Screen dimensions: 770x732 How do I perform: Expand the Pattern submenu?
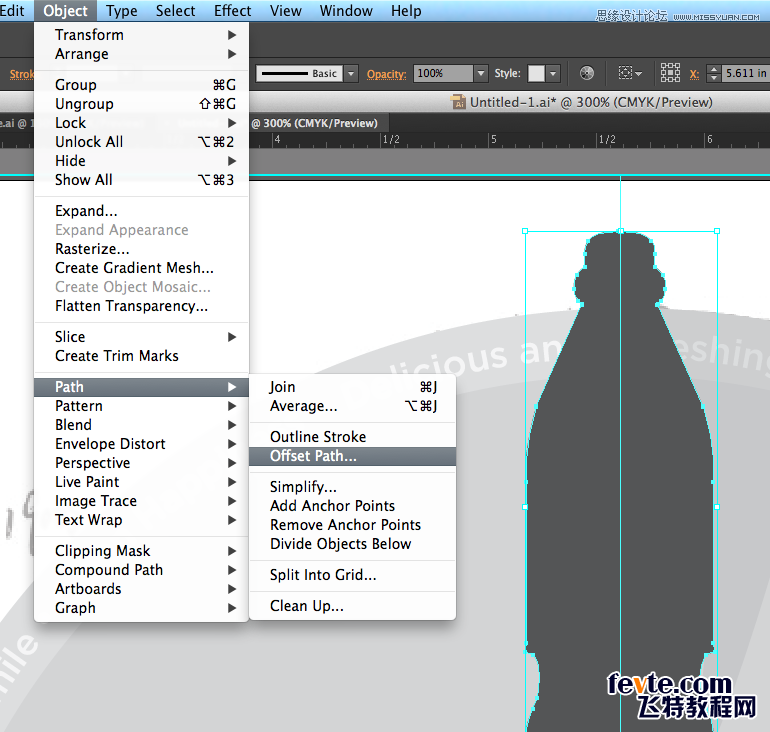[x=141, y=406]
